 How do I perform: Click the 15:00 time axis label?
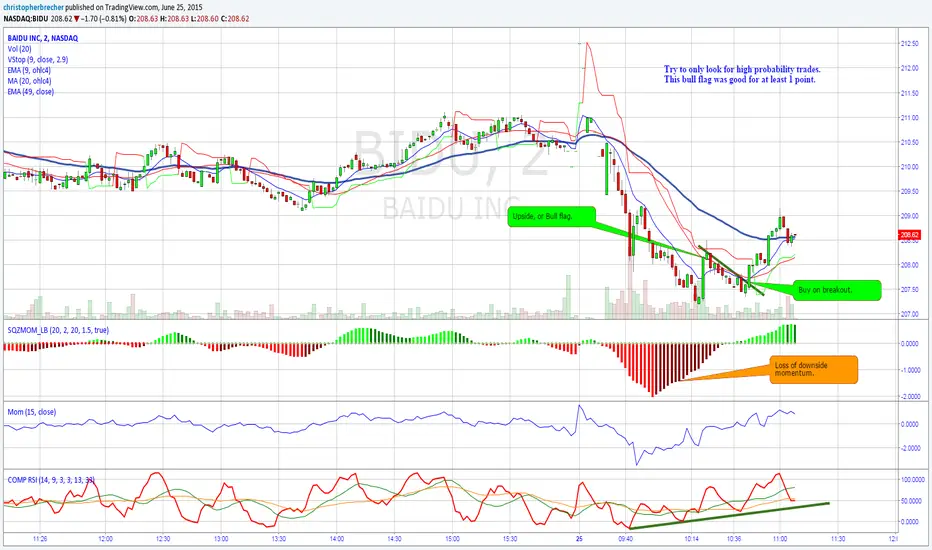tap(452, 539)
